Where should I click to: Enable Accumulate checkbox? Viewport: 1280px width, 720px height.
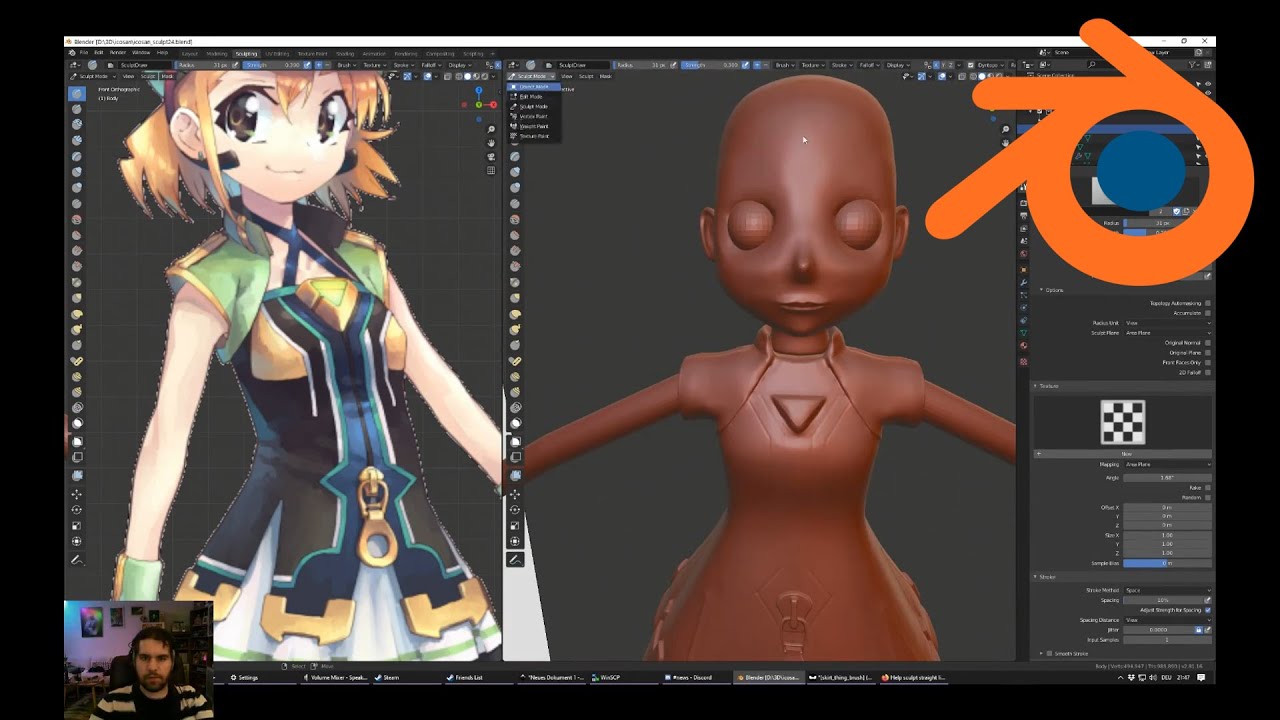pos(1208,313)
